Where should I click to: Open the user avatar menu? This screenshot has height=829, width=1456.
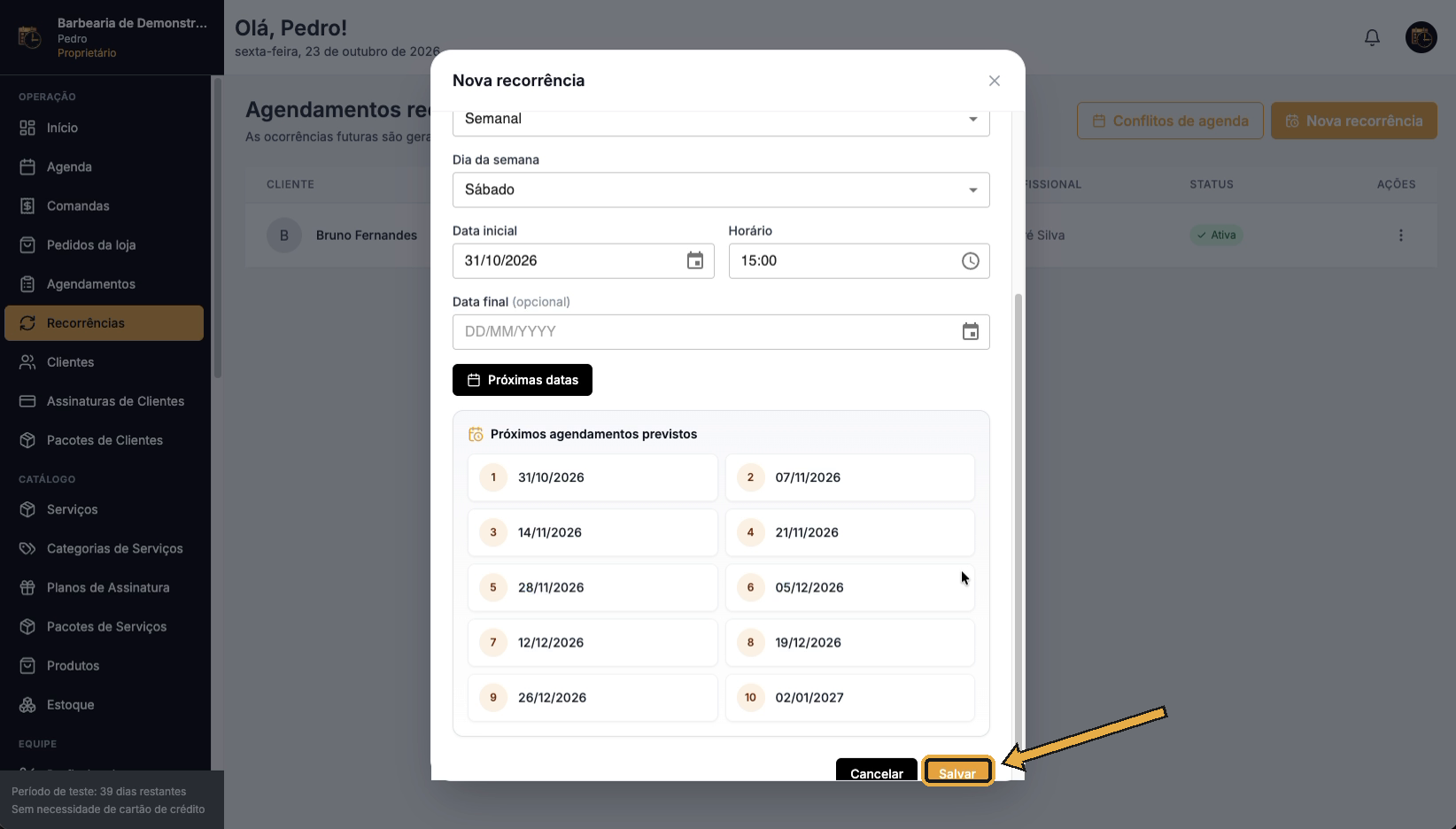[x=1421, y=37]
